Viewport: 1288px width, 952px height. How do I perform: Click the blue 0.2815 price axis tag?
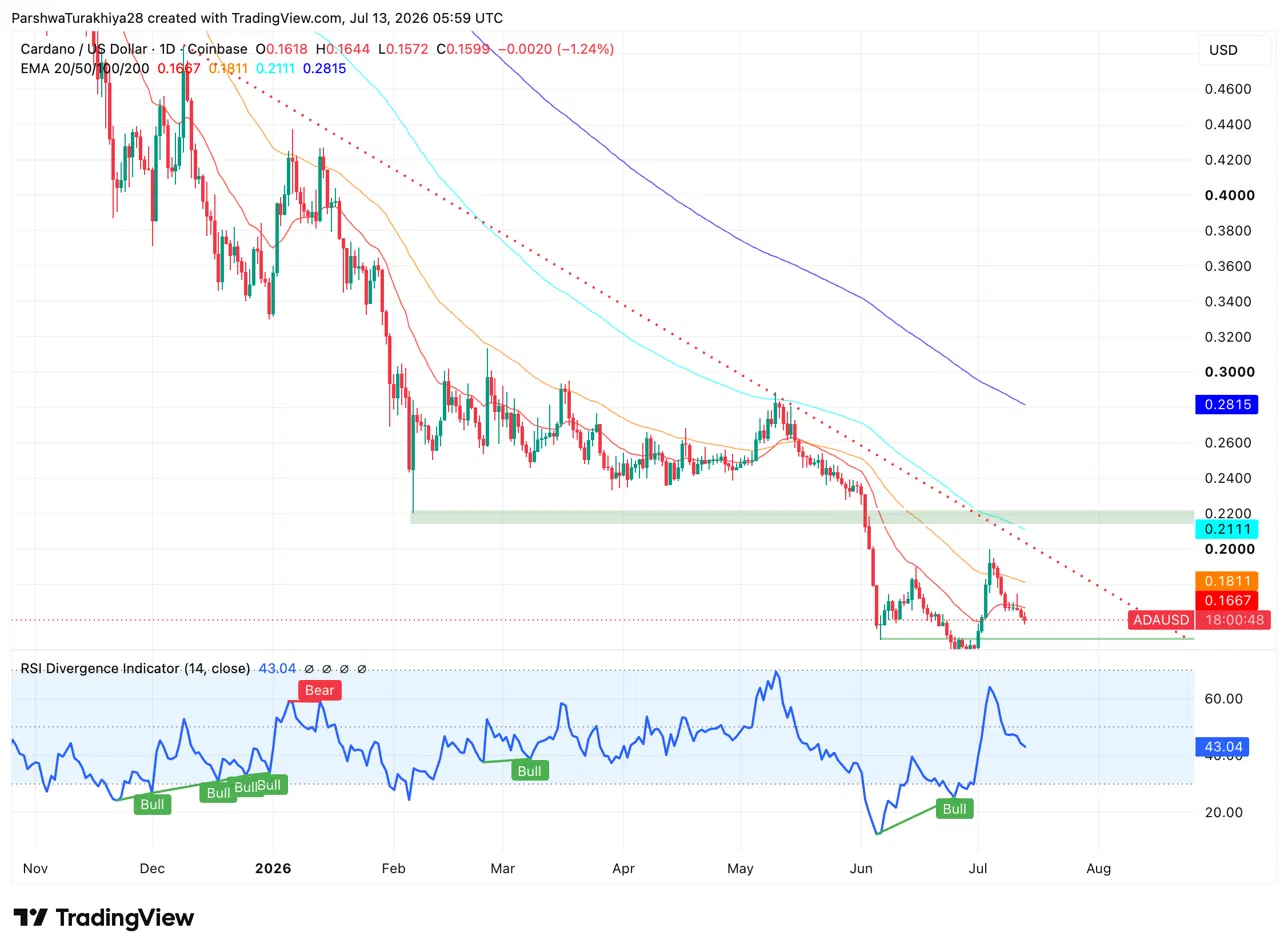pyautogui.click(x=1226, y=405)
